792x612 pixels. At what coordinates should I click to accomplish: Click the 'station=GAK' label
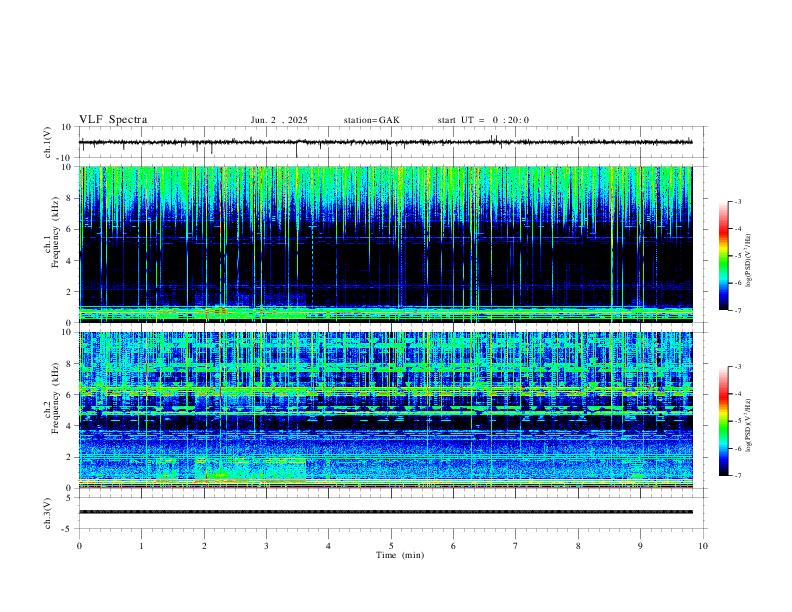[x=371, y=120]
